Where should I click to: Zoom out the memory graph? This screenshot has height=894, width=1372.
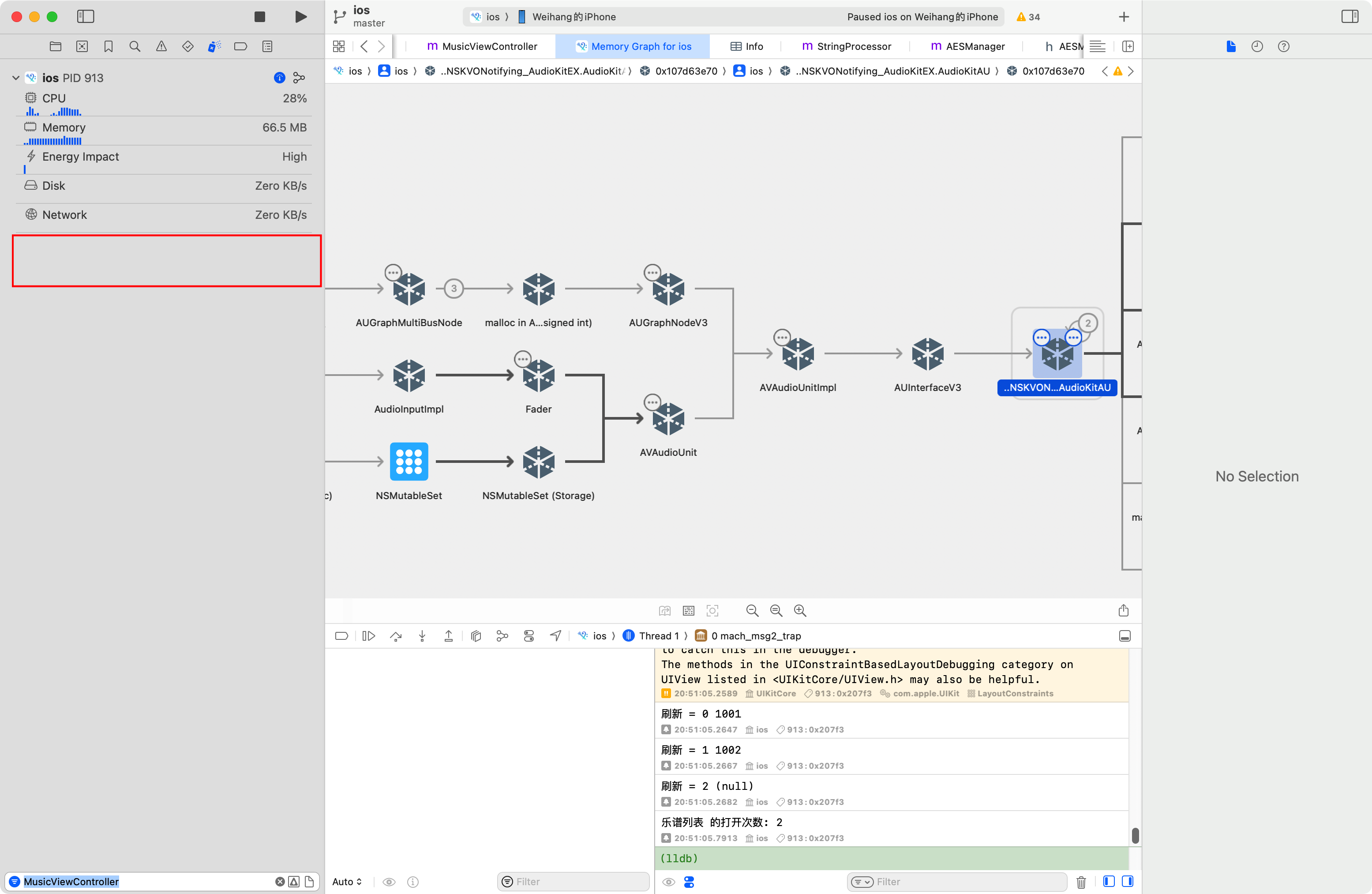[752, 610]
